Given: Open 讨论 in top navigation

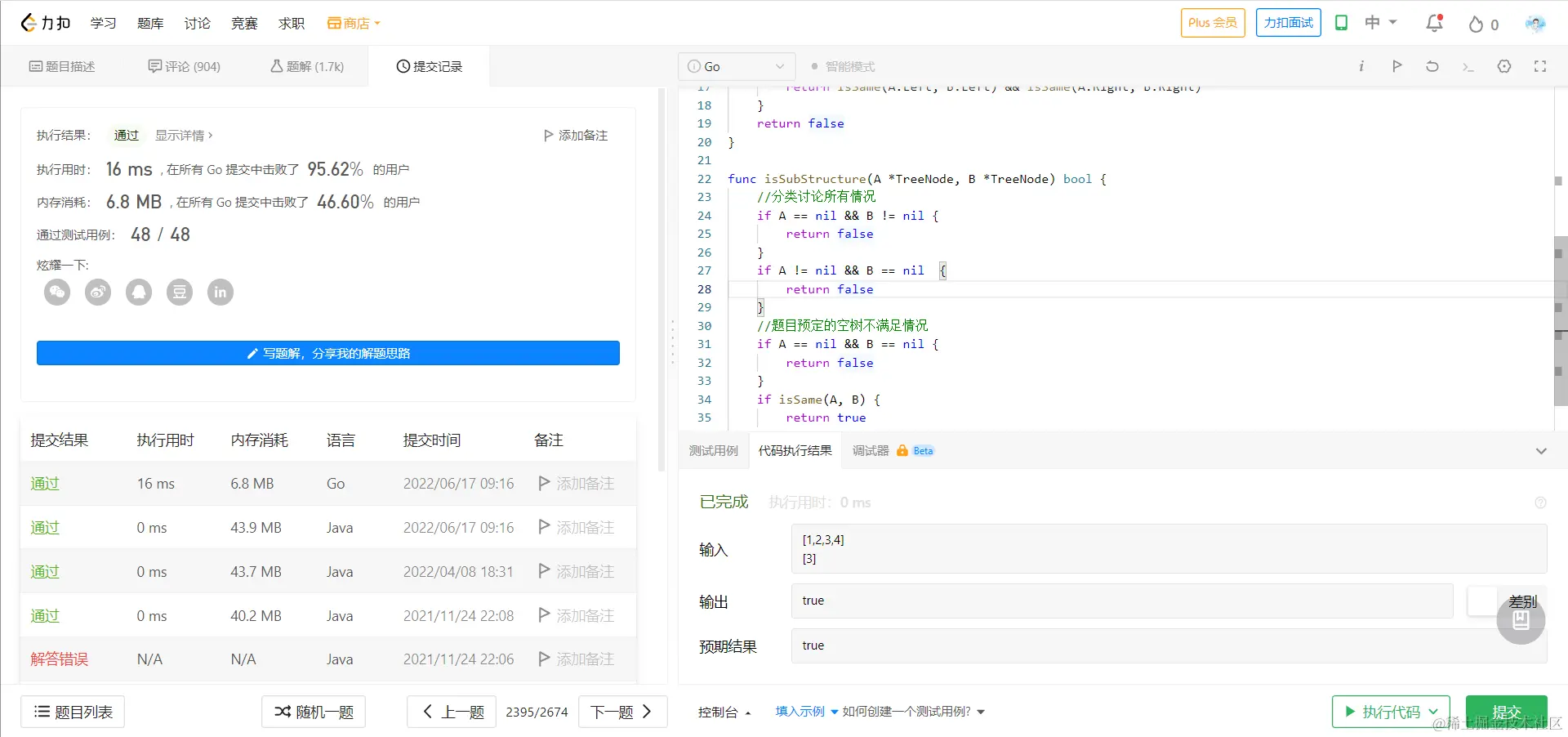Looking at the screenshot, I should point(197,23).
